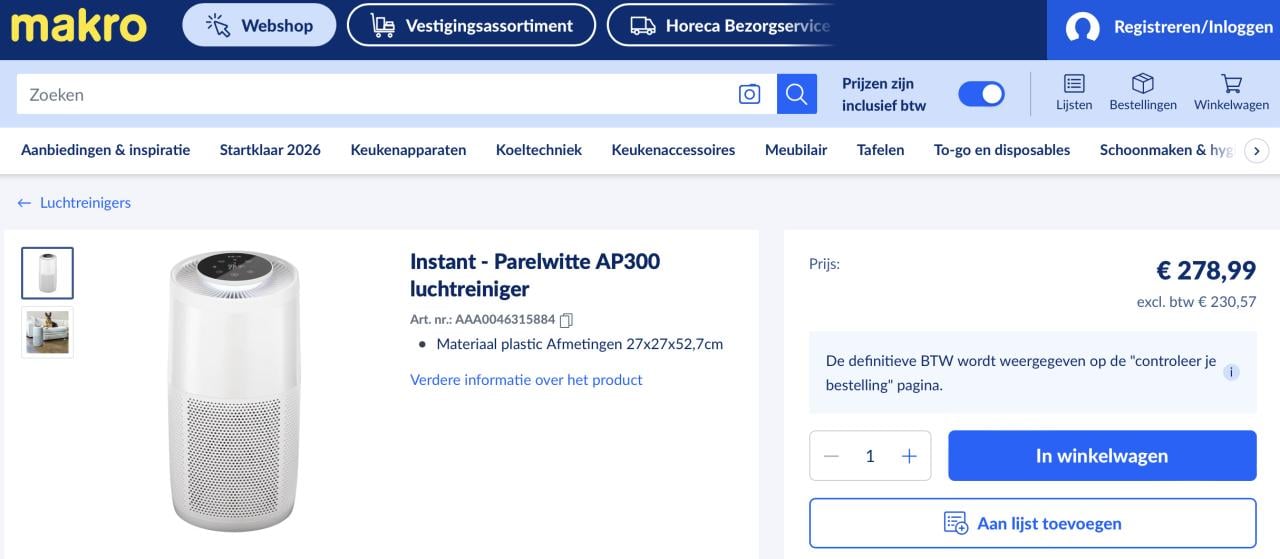
Task: Decrease quantity with minus button
Action: coord(831,456)
